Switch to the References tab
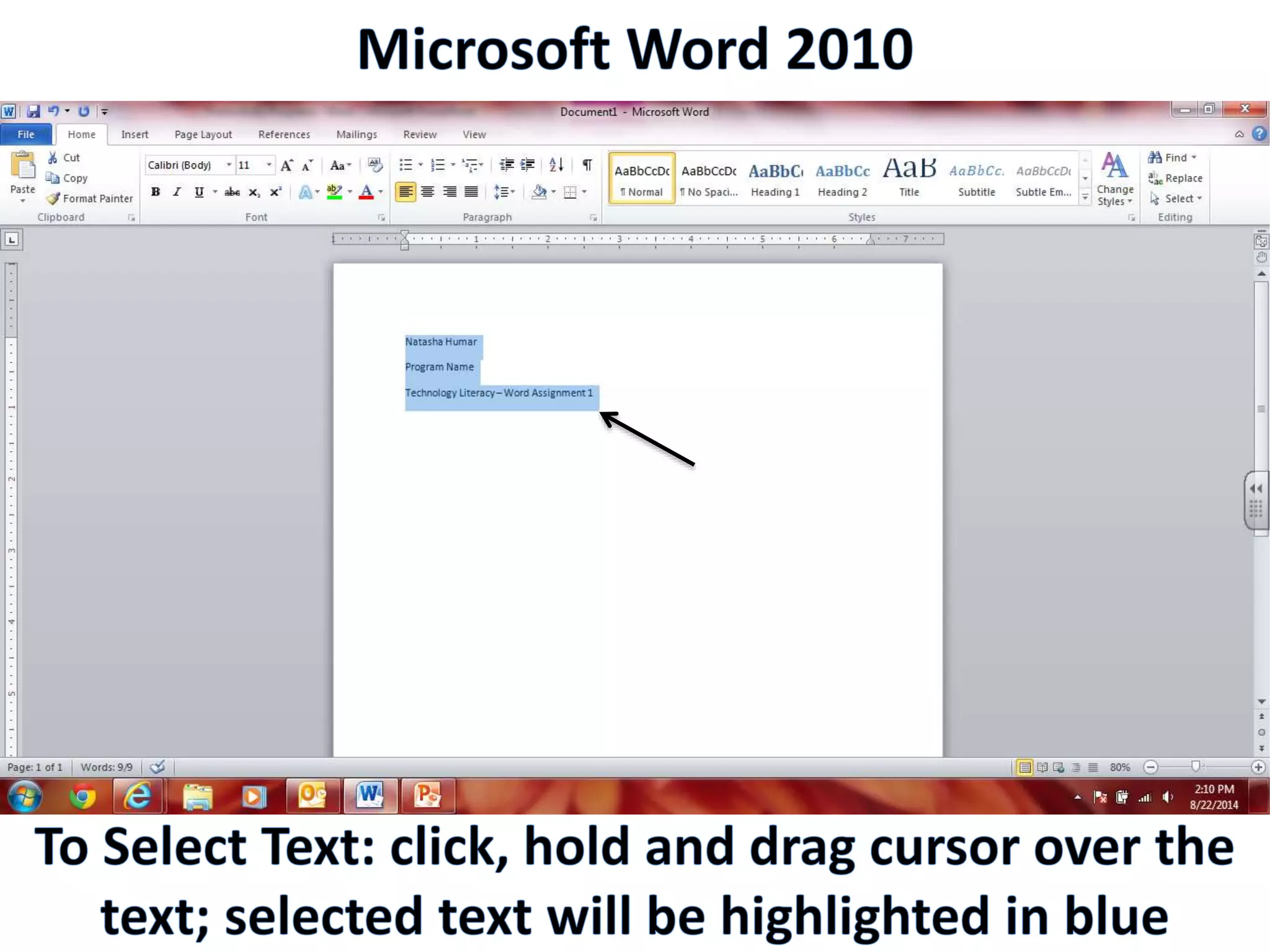1270x952 pixels. point(284,134)
